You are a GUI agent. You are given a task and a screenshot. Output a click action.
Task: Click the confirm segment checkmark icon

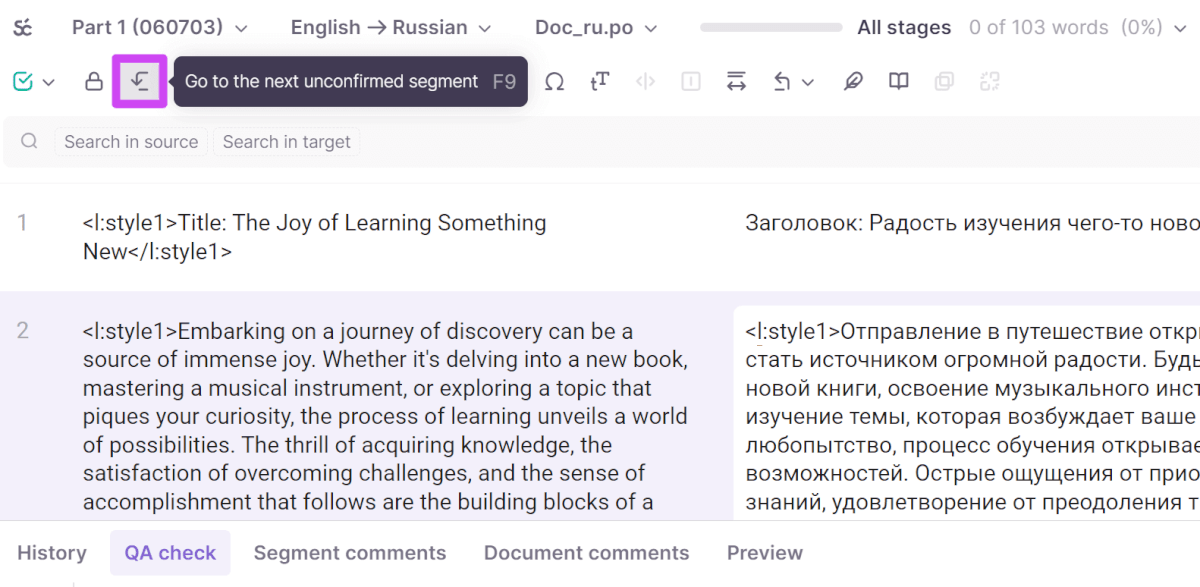(23, 81)
